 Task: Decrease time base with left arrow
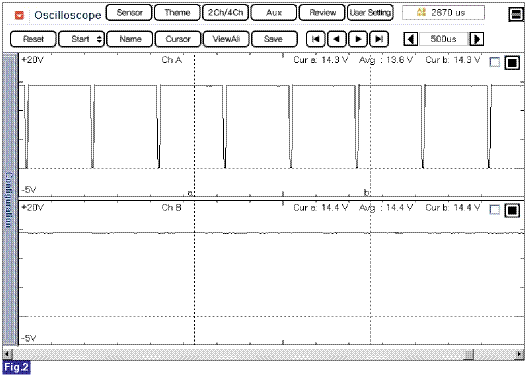click(411, 39)
